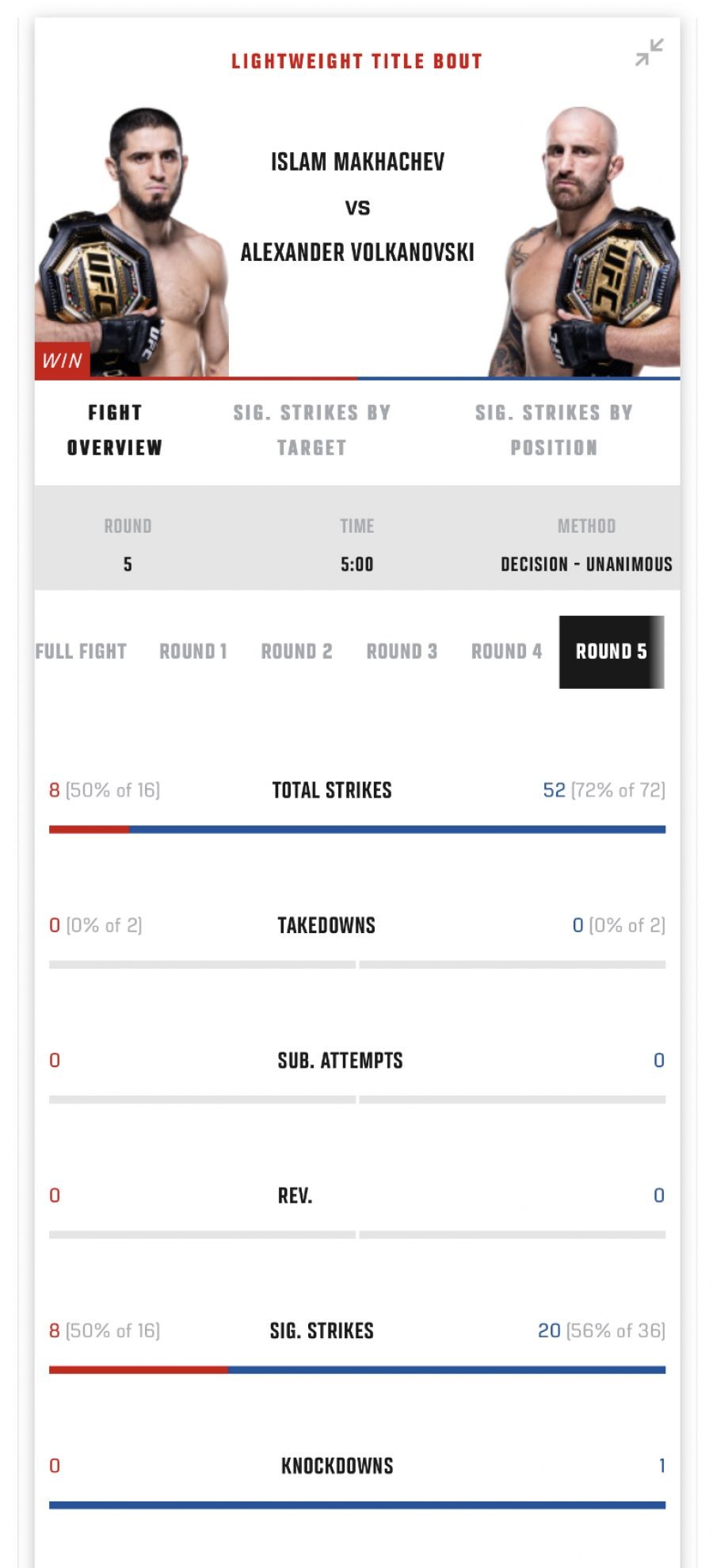Click the Alexander Volkanovski name text
The height and width of the screenshot is (1568, 713).
pos(357,253)
